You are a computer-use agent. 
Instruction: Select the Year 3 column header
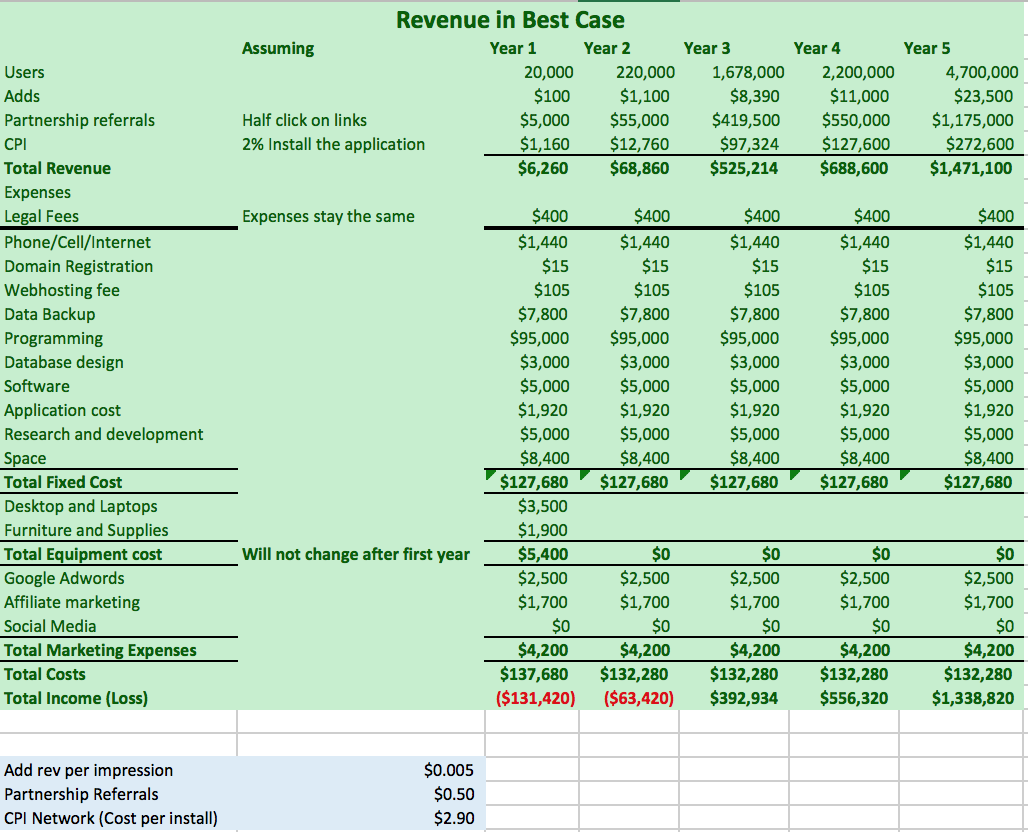(x=706, y=48)
